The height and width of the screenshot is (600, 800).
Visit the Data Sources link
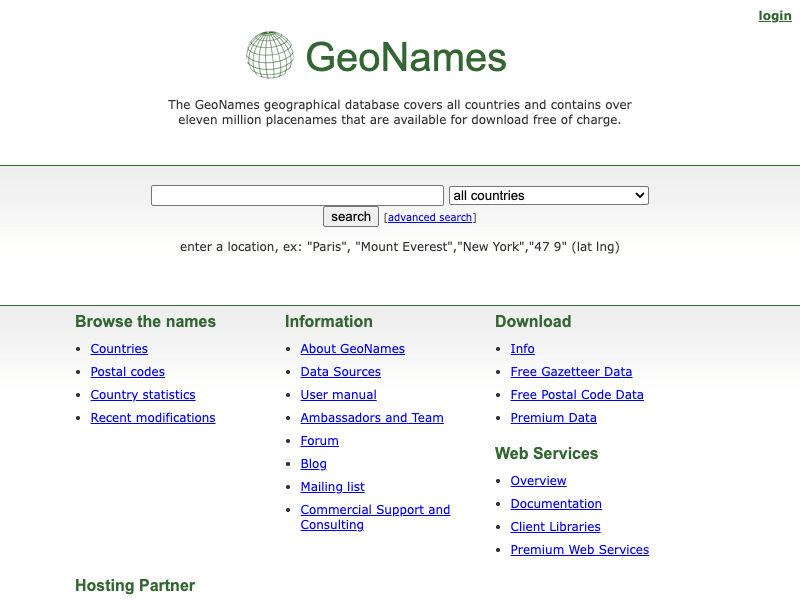coord(341,371)
